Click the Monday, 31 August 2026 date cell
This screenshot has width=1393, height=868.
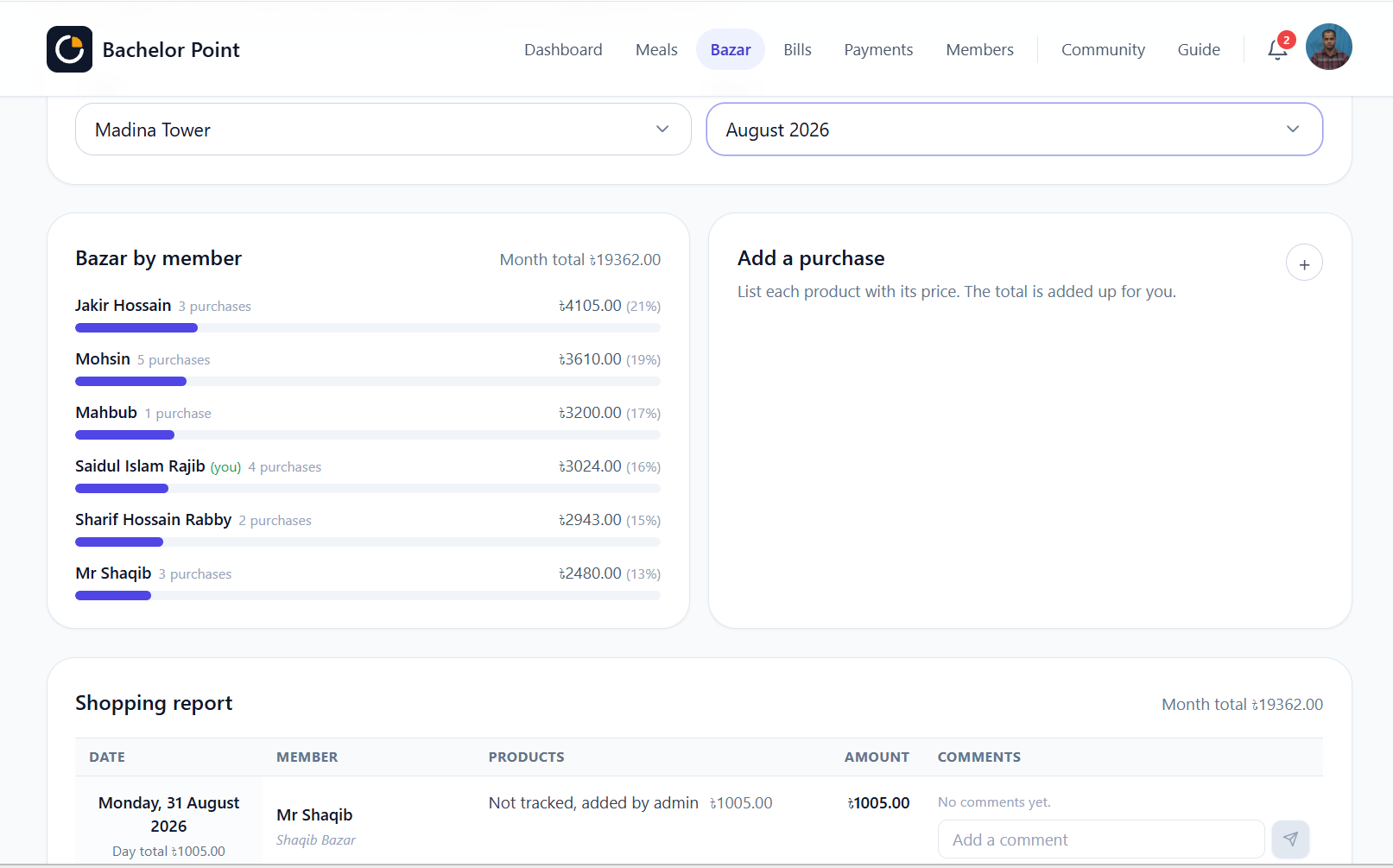(x=168, y=814)
